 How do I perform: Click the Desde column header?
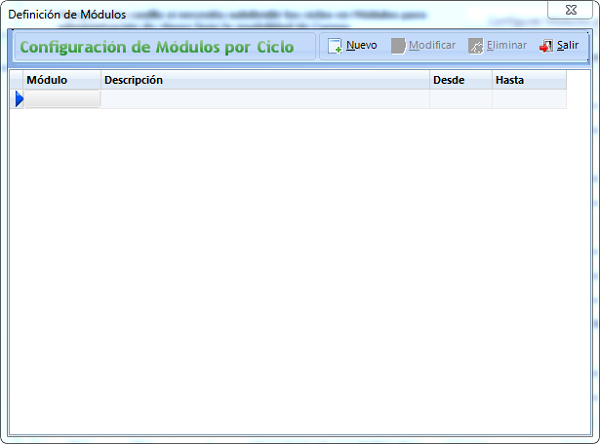click(x=461, y=80)
